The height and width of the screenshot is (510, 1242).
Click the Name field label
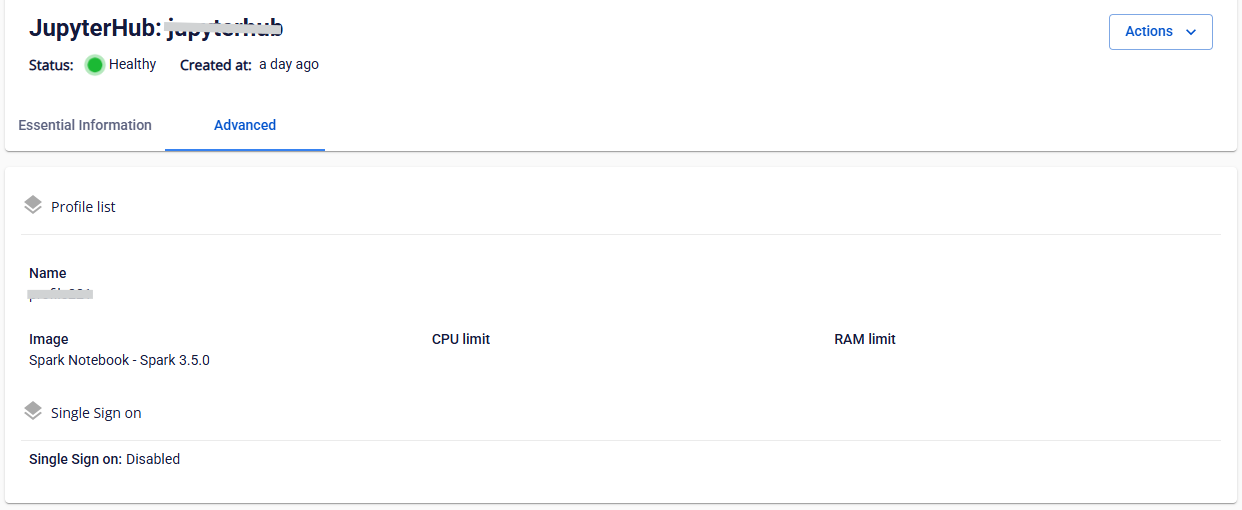pyautogui.click(x=48, y=273)
